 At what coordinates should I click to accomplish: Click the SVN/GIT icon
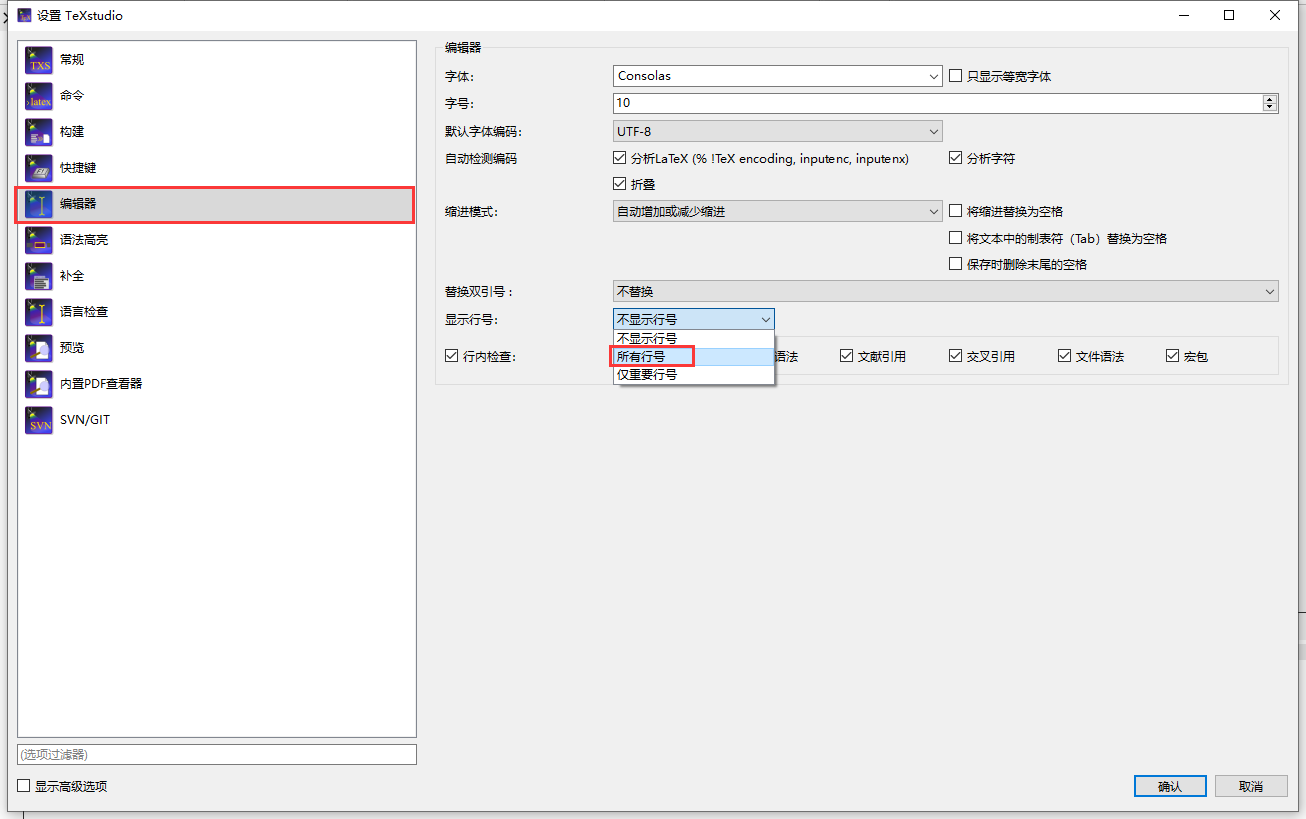coord(39,420)
